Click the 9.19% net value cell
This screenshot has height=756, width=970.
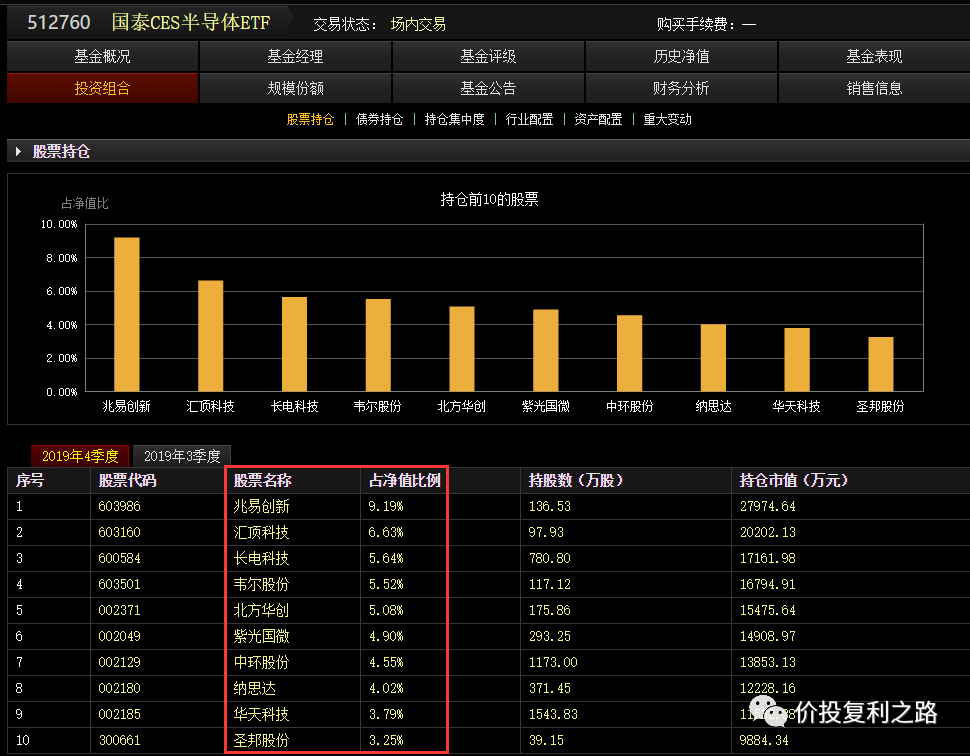click(x=386, y=506)
